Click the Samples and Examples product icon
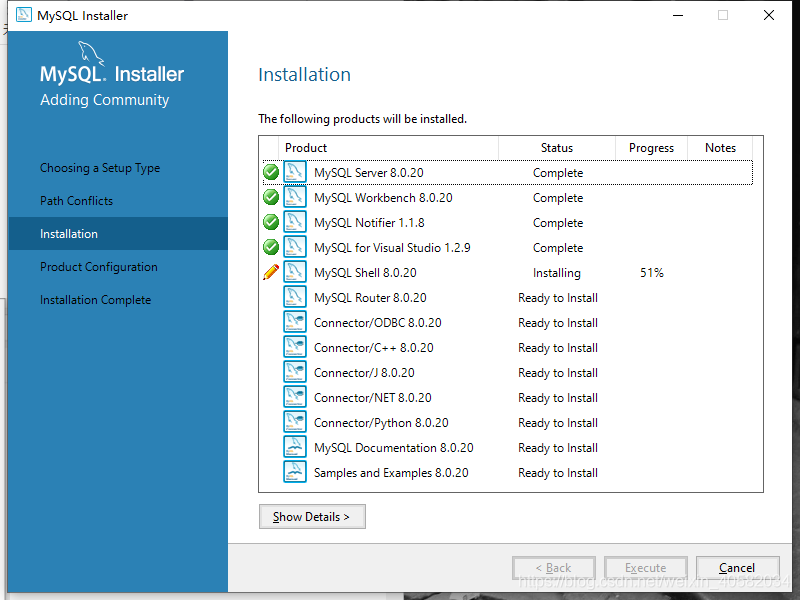800x600 pixels. pos(295,472)
